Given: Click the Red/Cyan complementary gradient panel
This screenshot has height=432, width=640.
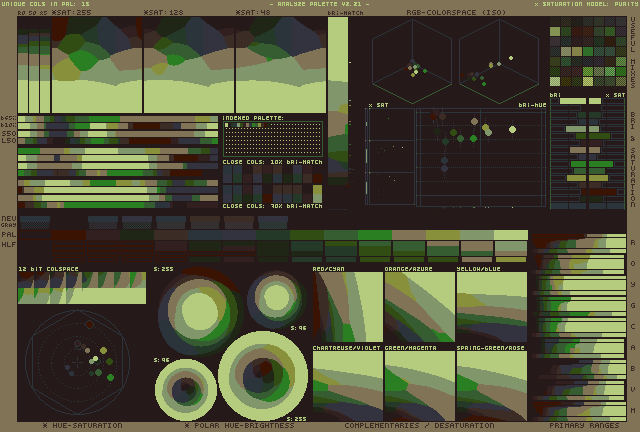Looking at the screenshot, I should click(347, 308).
